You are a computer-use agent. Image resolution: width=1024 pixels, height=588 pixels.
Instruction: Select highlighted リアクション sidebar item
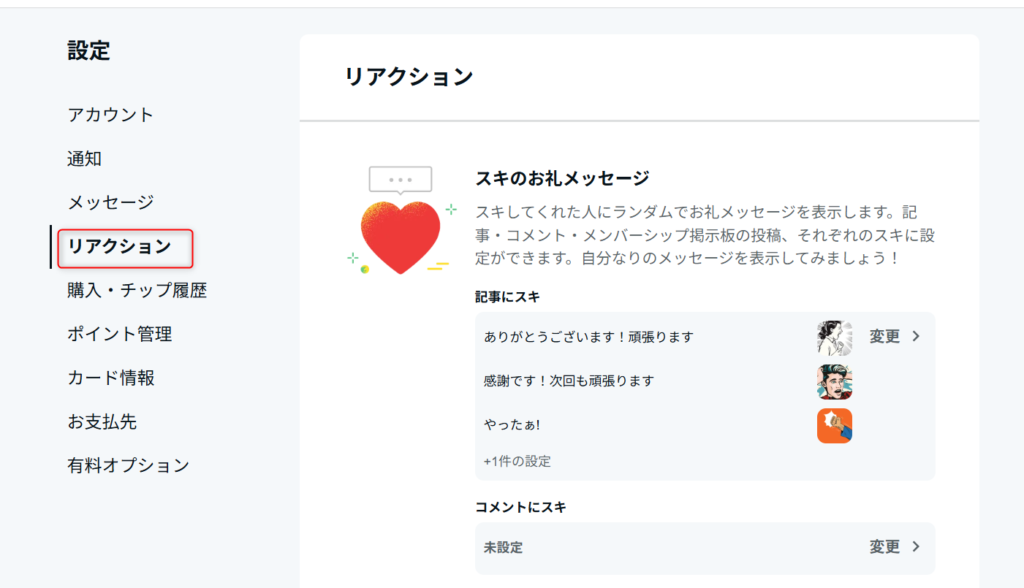coord(120,247)
